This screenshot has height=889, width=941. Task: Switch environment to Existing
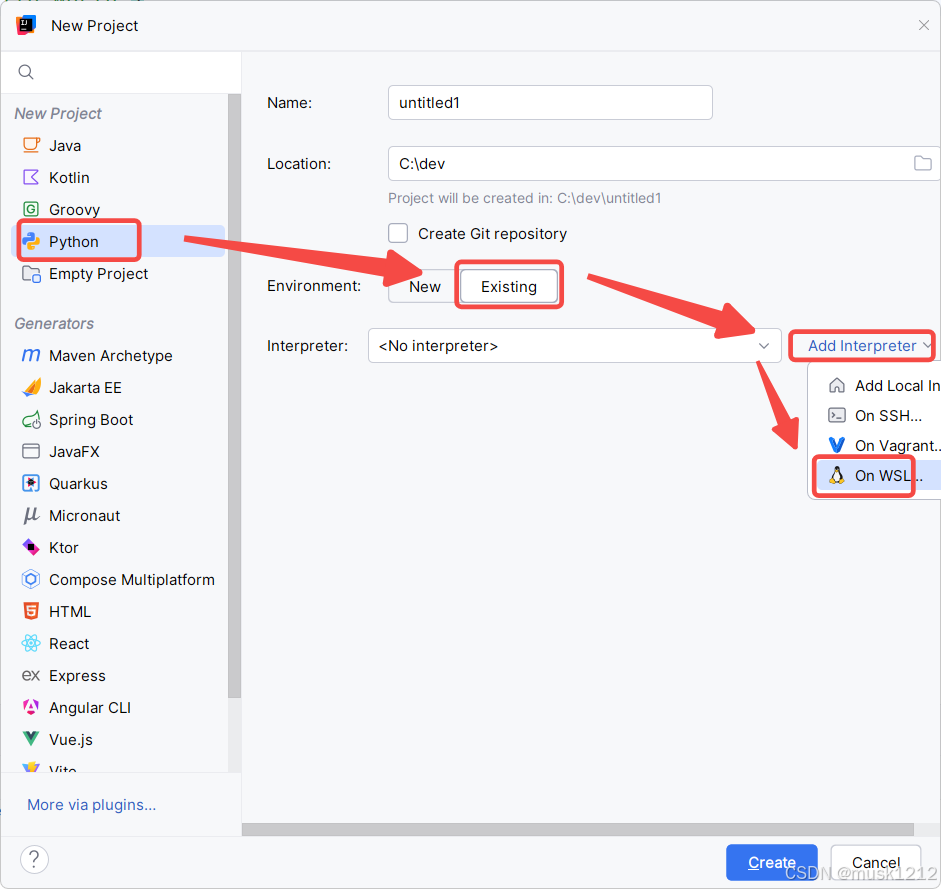pos(508,286)
